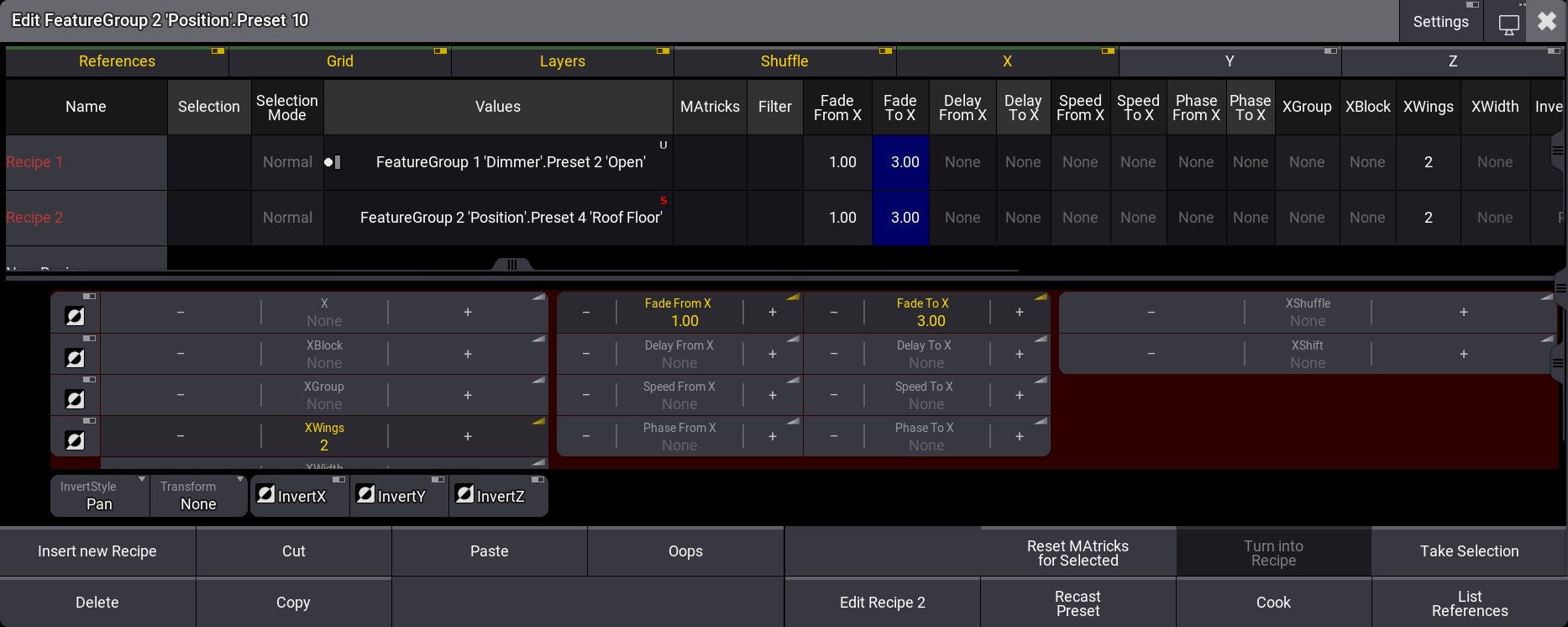Click the invert icon beside the XBlock row
This screenshot has width=1568, height=627.
click(75, 358)
